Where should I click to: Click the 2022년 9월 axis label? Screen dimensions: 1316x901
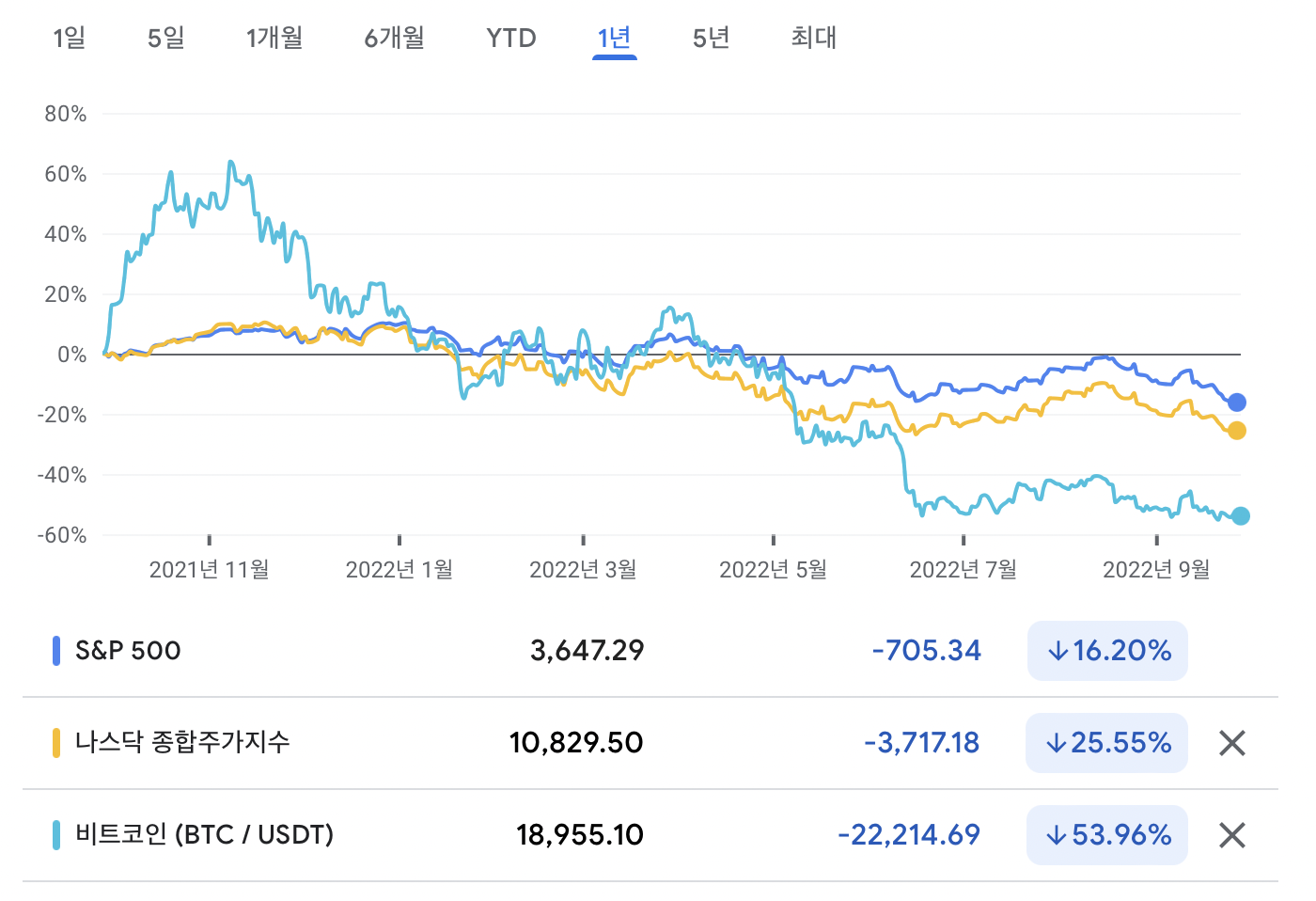click(x=1156, y=569)
